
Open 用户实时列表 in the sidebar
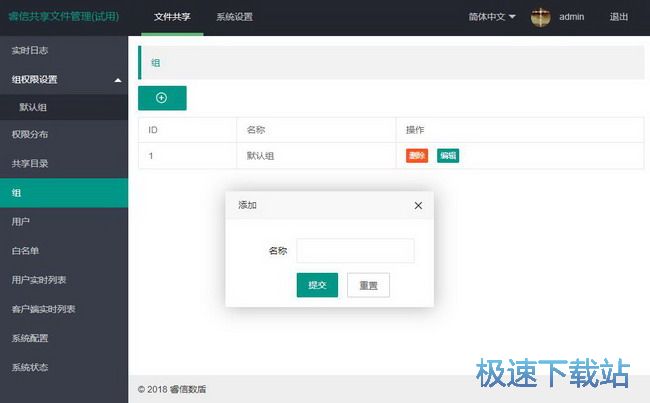(64, 280)
